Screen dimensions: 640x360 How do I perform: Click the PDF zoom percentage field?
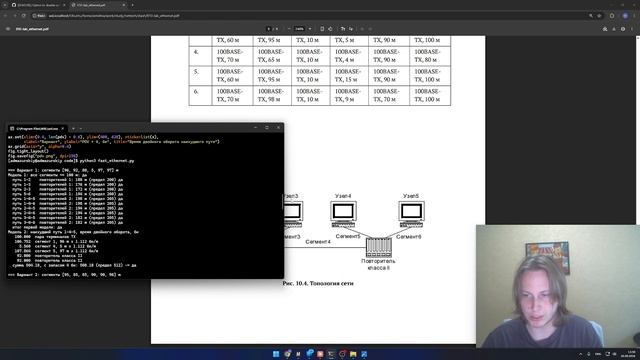[300, 29]
